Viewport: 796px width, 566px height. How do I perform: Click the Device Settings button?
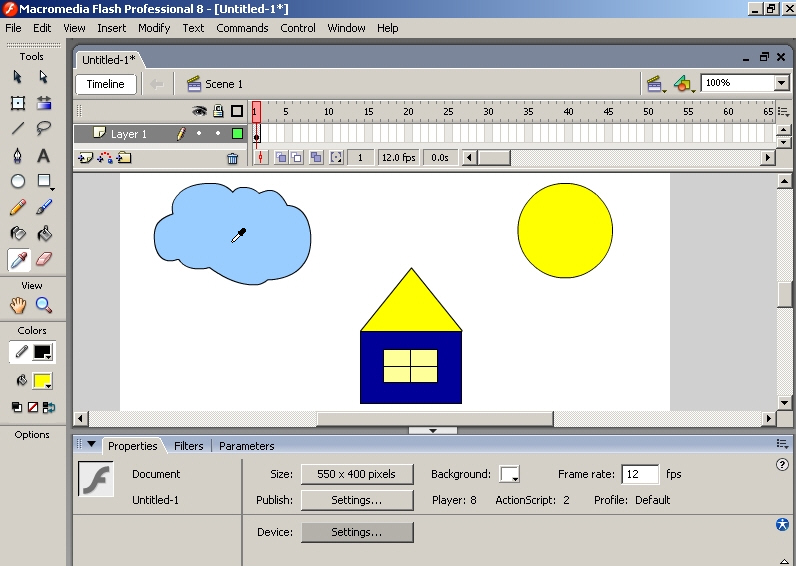click(357, 532)
